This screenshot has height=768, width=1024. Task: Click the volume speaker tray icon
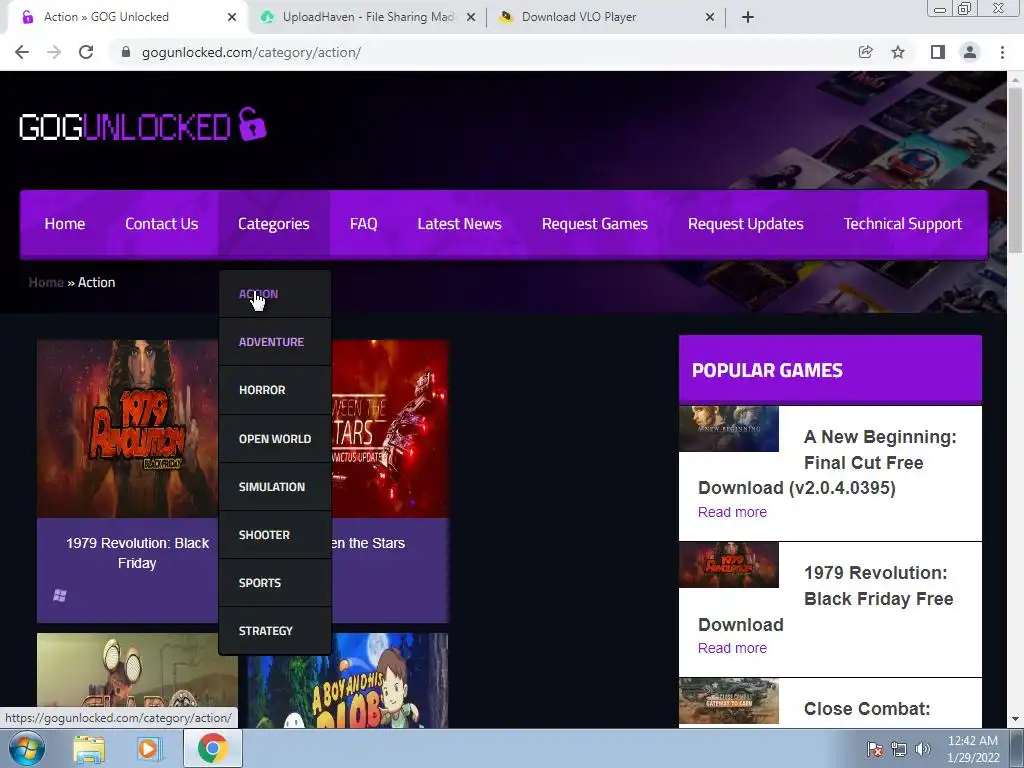tap(923, 749)
